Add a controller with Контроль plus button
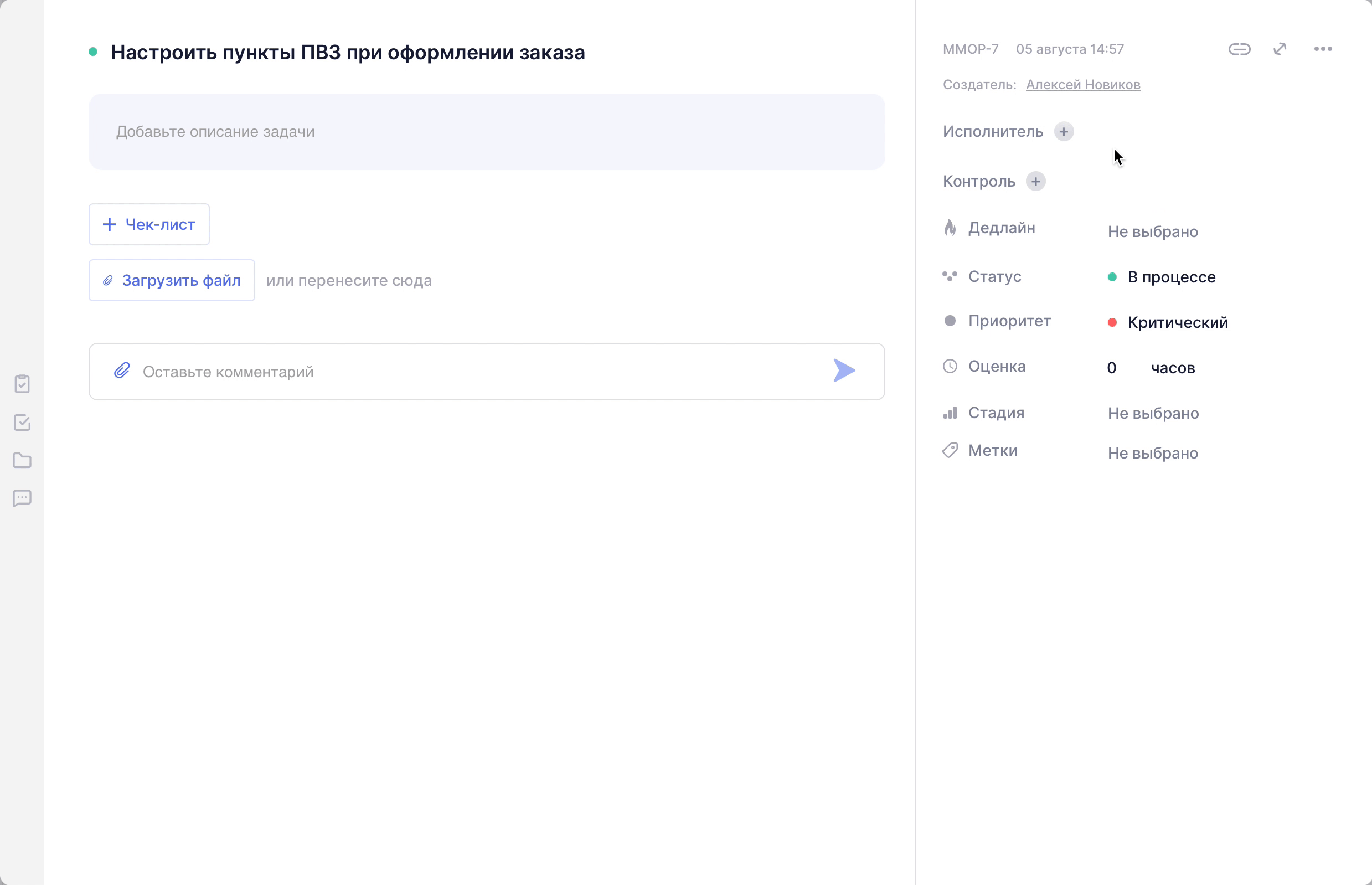This screenshot has height=885, width=1372. (1035, 182)
